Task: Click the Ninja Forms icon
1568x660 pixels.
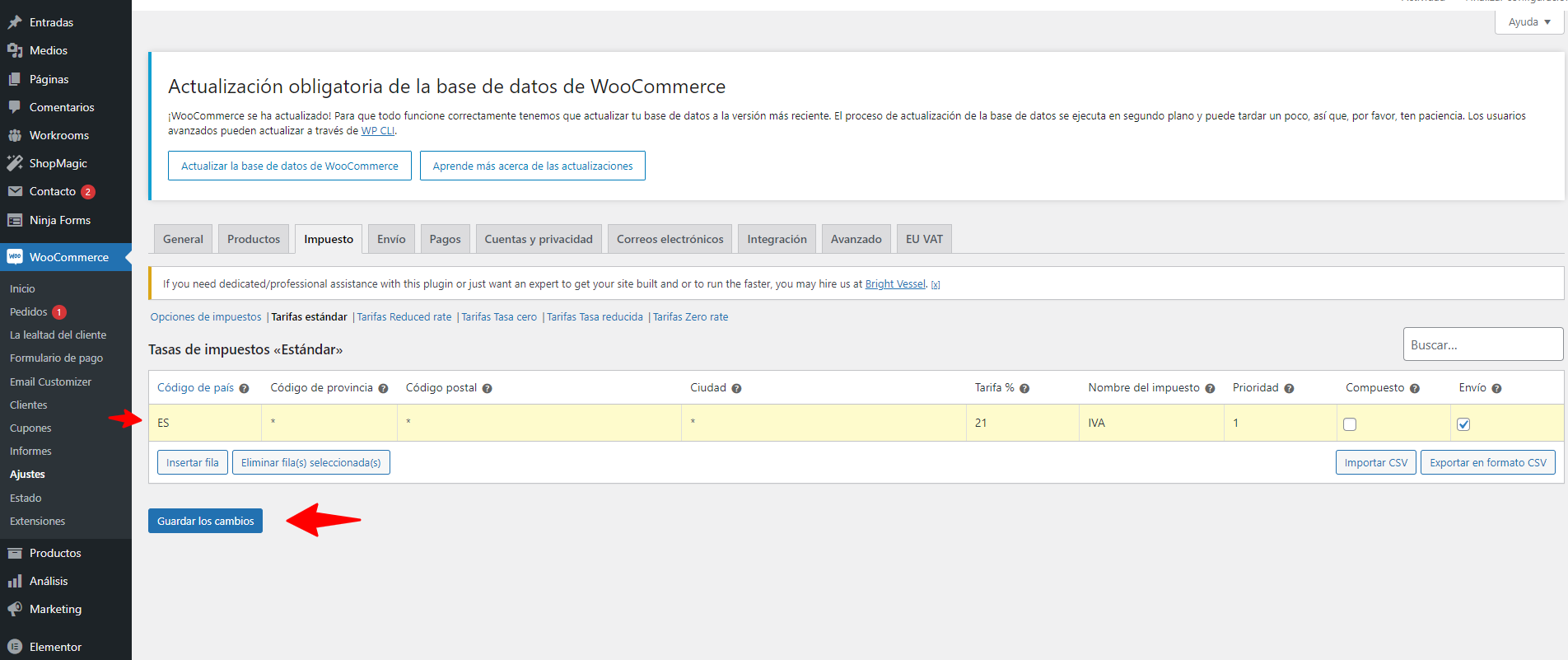Action: 15,220
